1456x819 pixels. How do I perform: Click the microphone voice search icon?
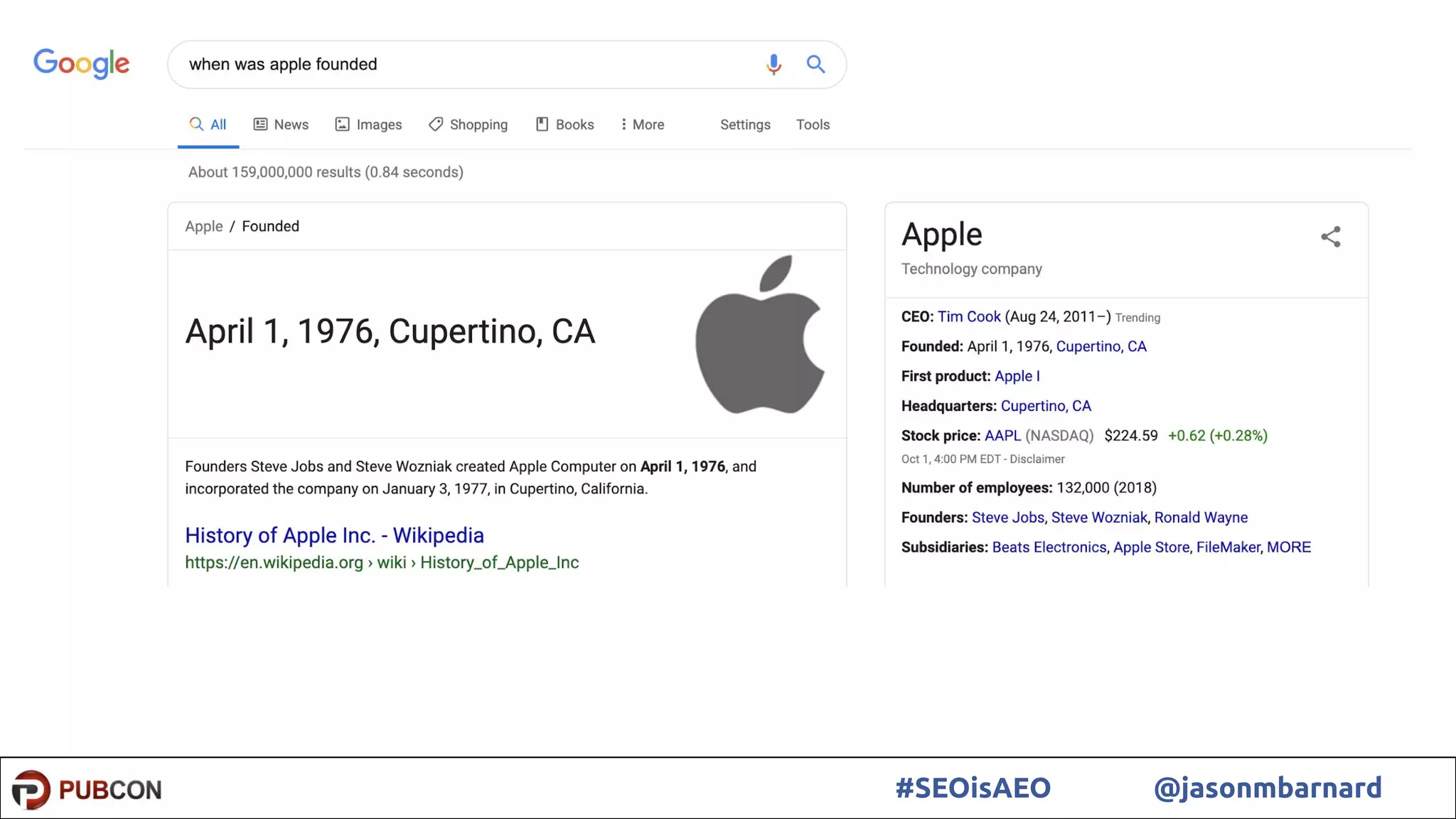(773, 65)
